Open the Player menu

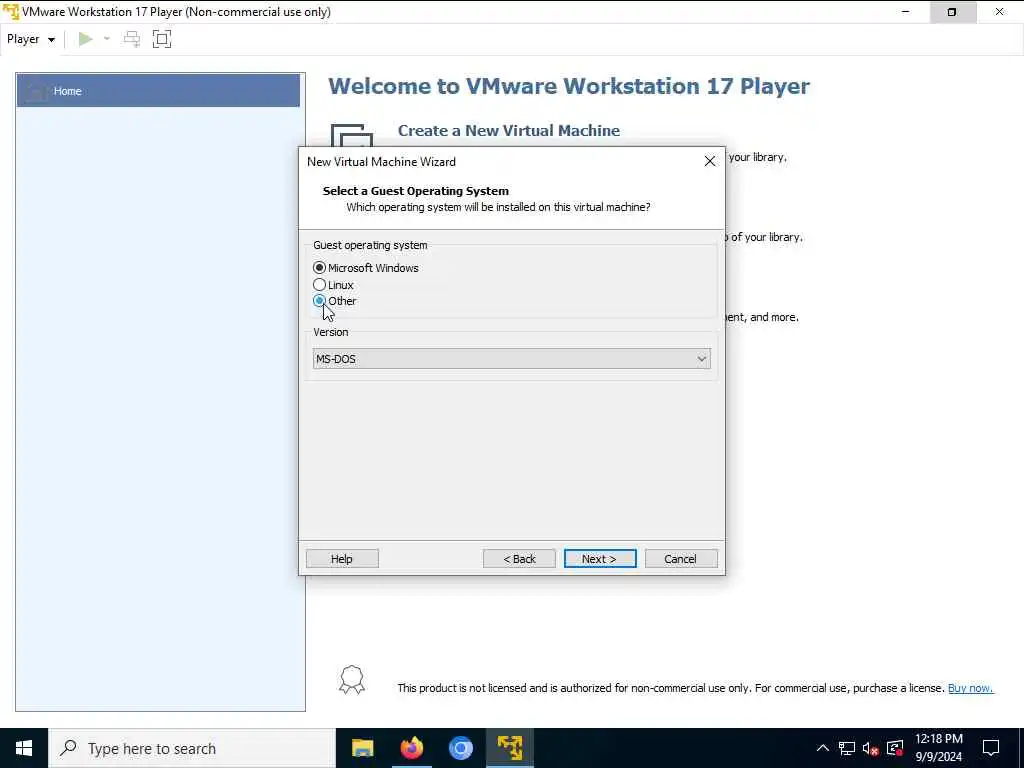coord(31,39)
